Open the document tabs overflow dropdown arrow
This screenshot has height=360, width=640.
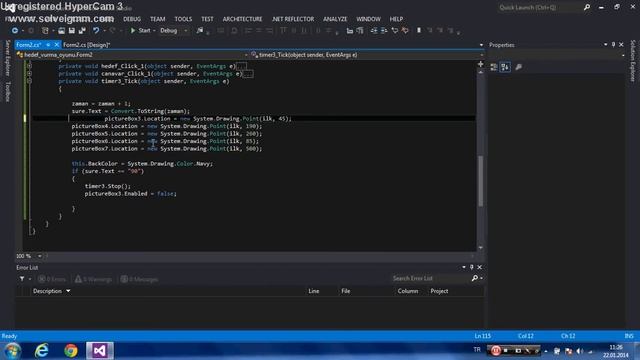tap(481, 45)
